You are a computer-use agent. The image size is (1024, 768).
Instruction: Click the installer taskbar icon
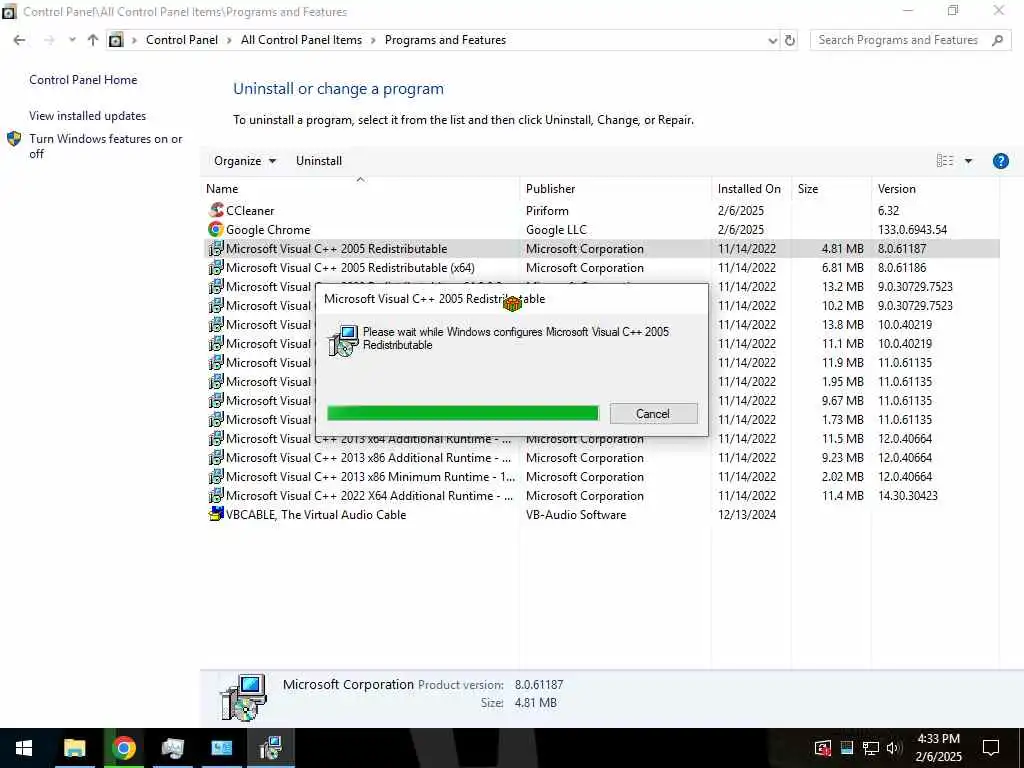coord(270,748)
